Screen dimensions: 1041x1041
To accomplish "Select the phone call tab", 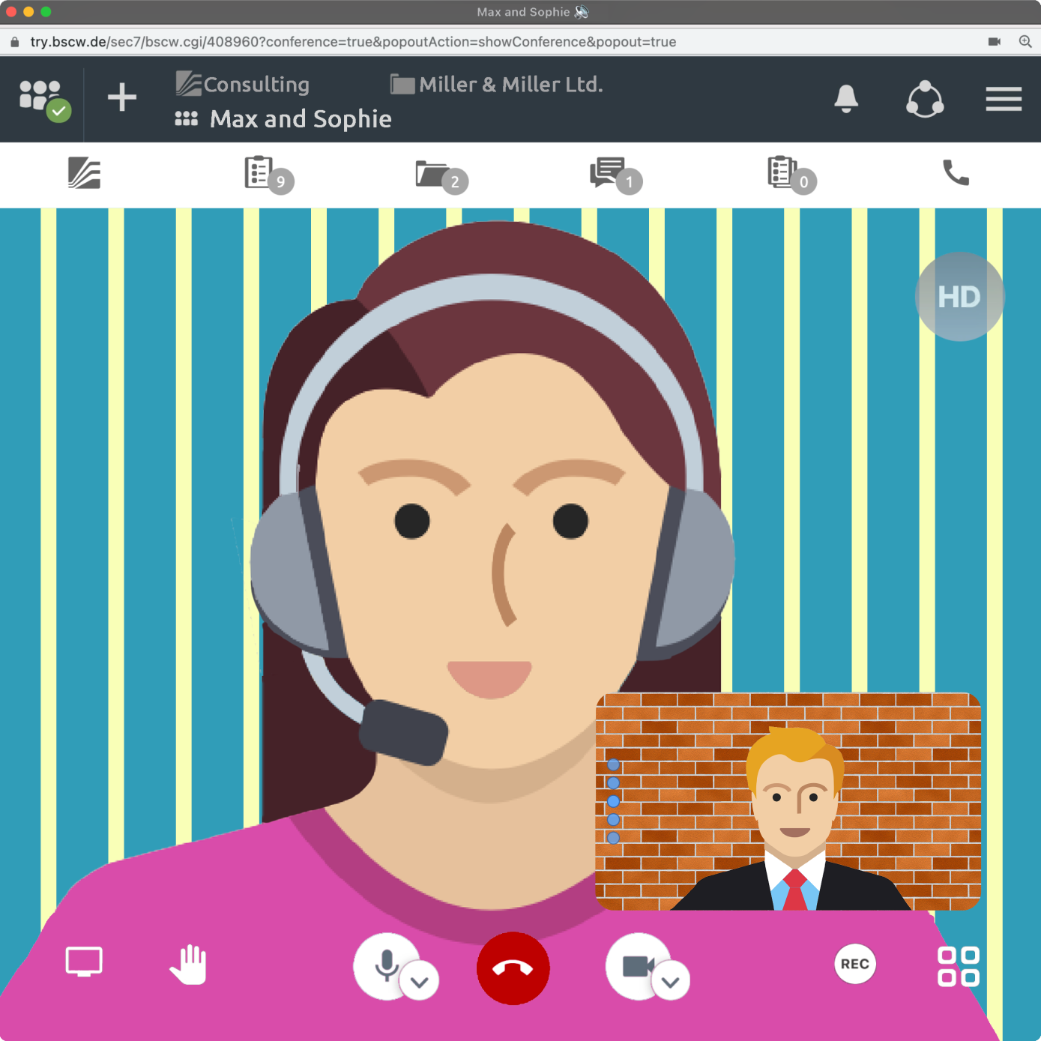I will click(956, 173).
